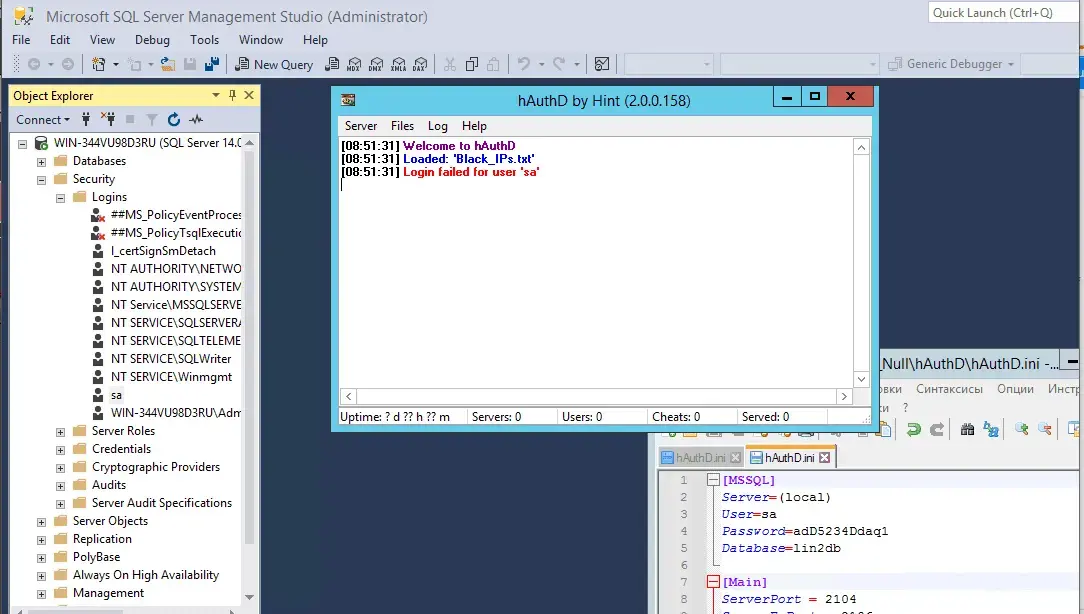The image size is (1084, 614).
Task: Open the Object Explorer window position dropdown
Action: point(216,95)
